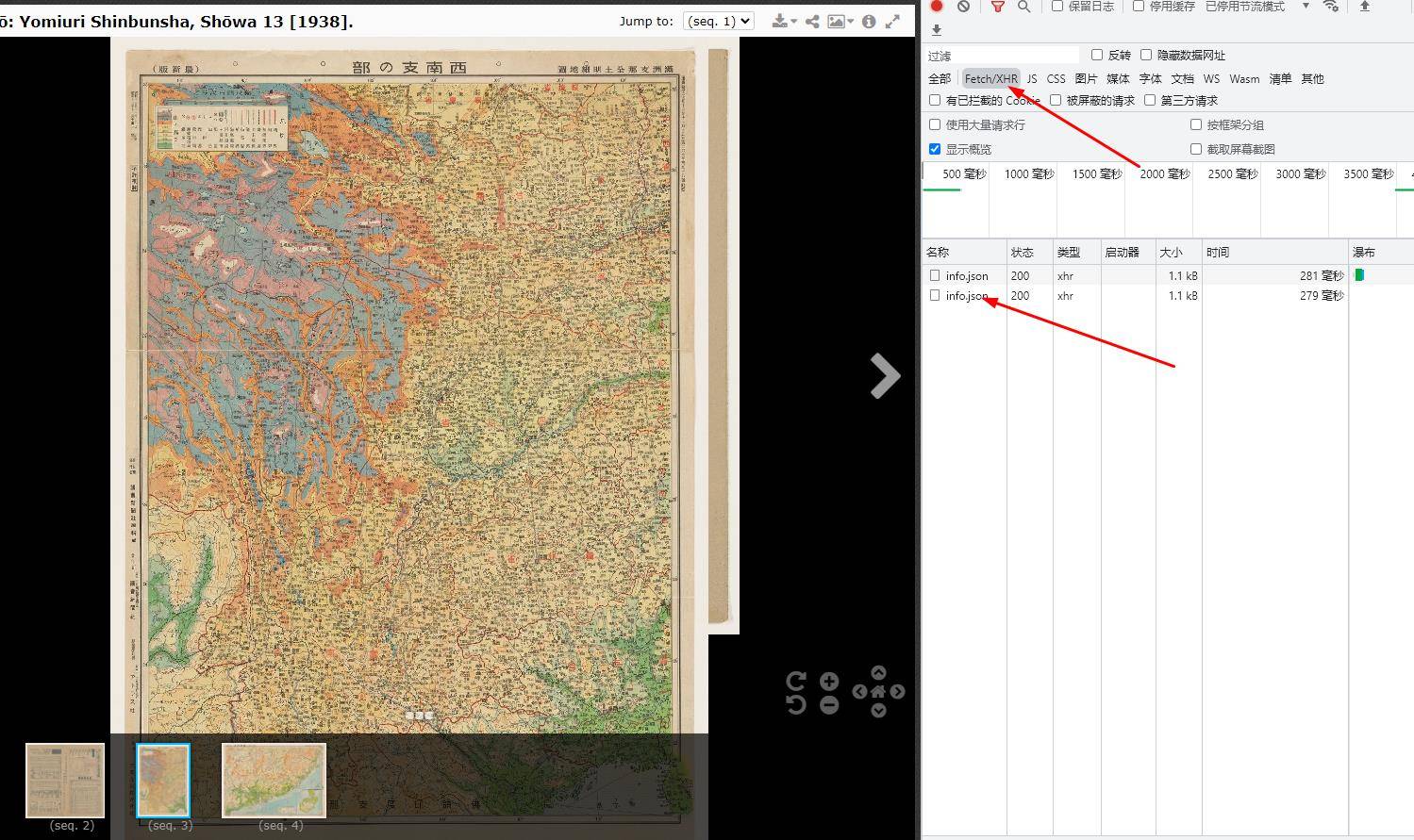Go to next page with right chevron
1414x840 pixels.
885,376
